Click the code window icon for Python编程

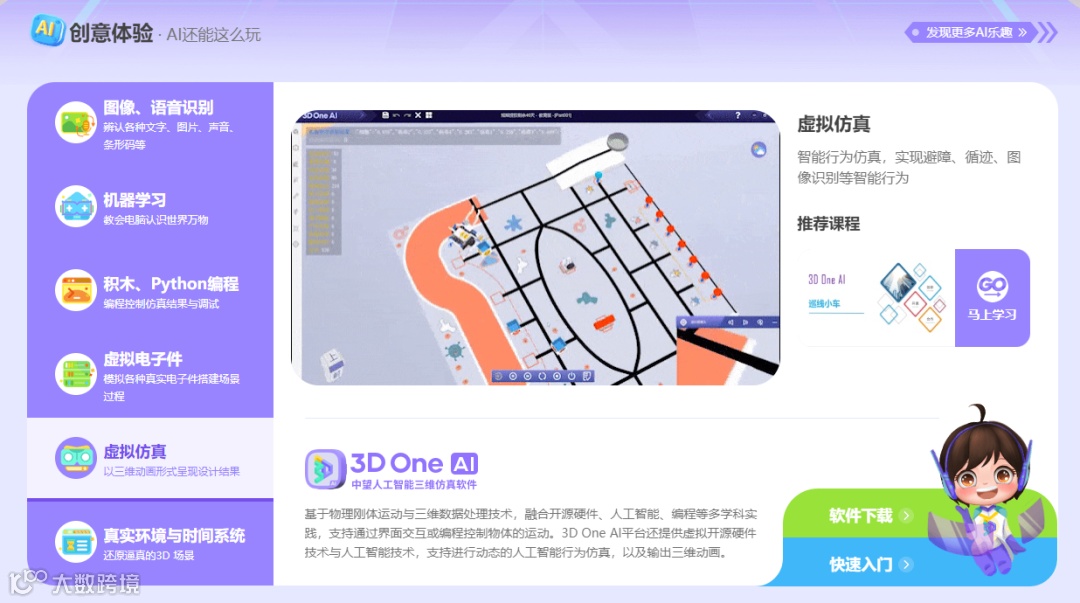pos(76,290)
